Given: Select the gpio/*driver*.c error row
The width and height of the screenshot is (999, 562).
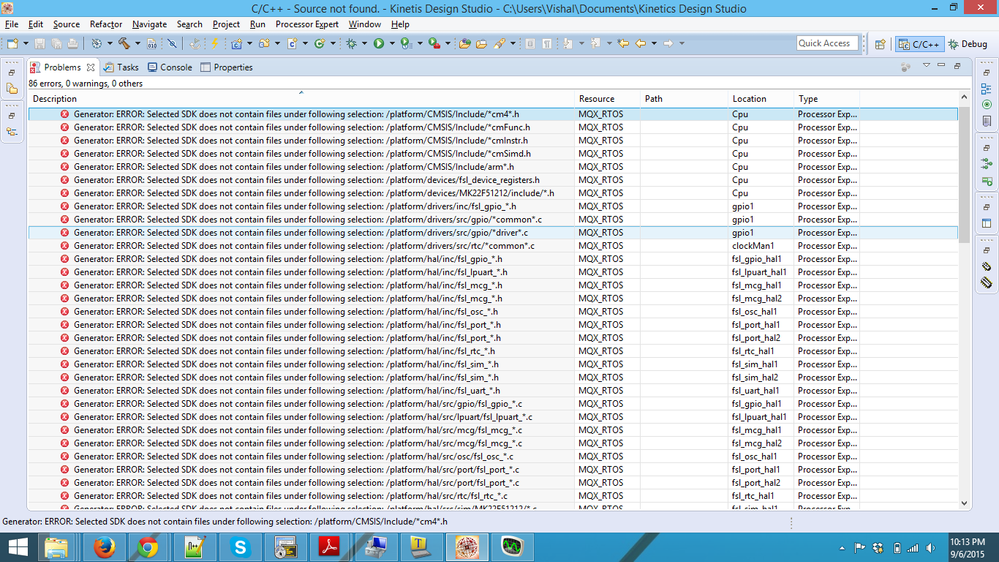Looking at the screenshot, I should pos(493,233).
